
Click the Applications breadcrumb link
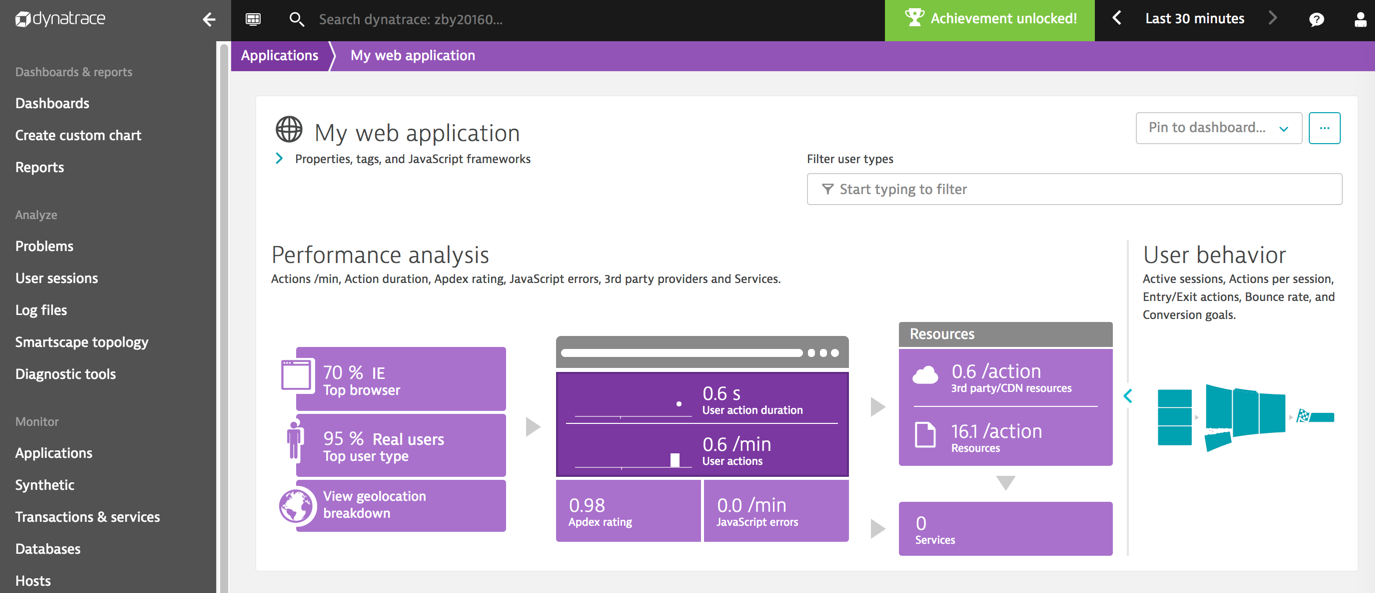click(x=279, y=56)
